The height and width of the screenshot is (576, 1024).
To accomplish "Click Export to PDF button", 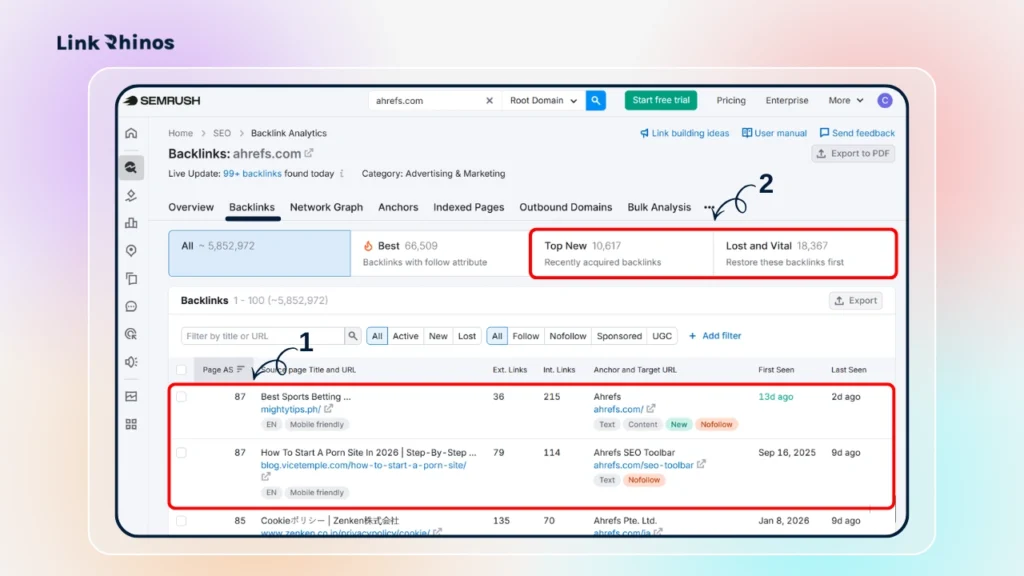I will [x=853, y=153].
